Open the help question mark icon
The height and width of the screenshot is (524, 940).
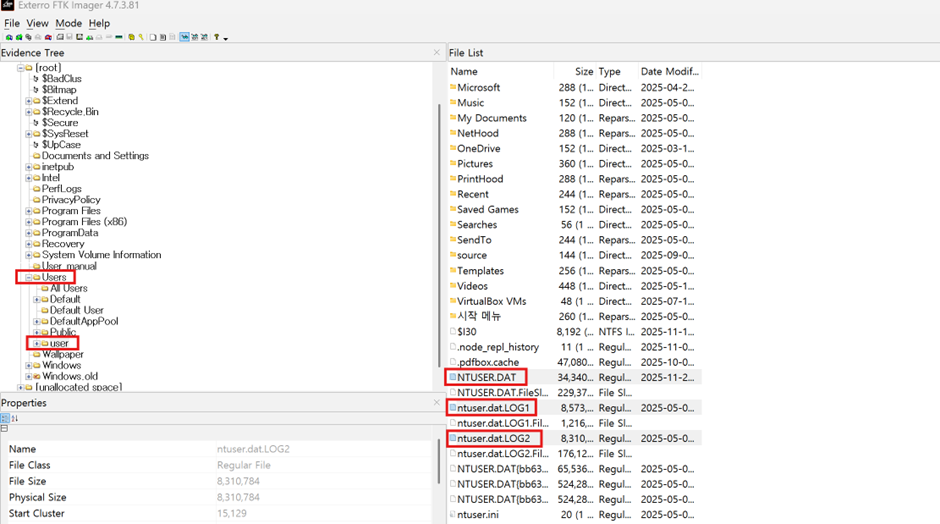[x=216, y=37]
